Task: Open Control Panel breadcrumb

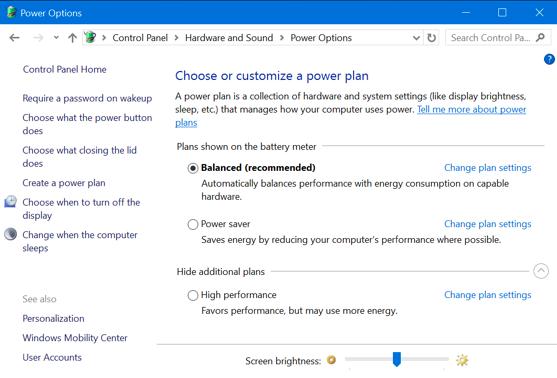Action: click(x=140, y=38)
